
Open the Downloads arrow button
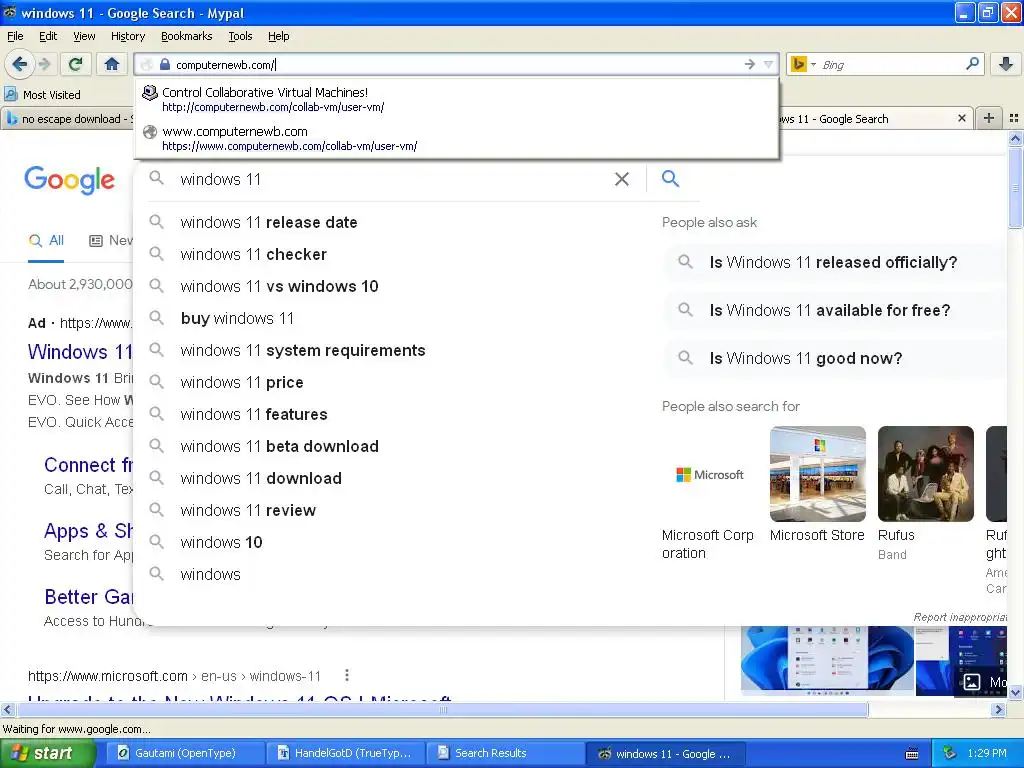(1006, 64)
